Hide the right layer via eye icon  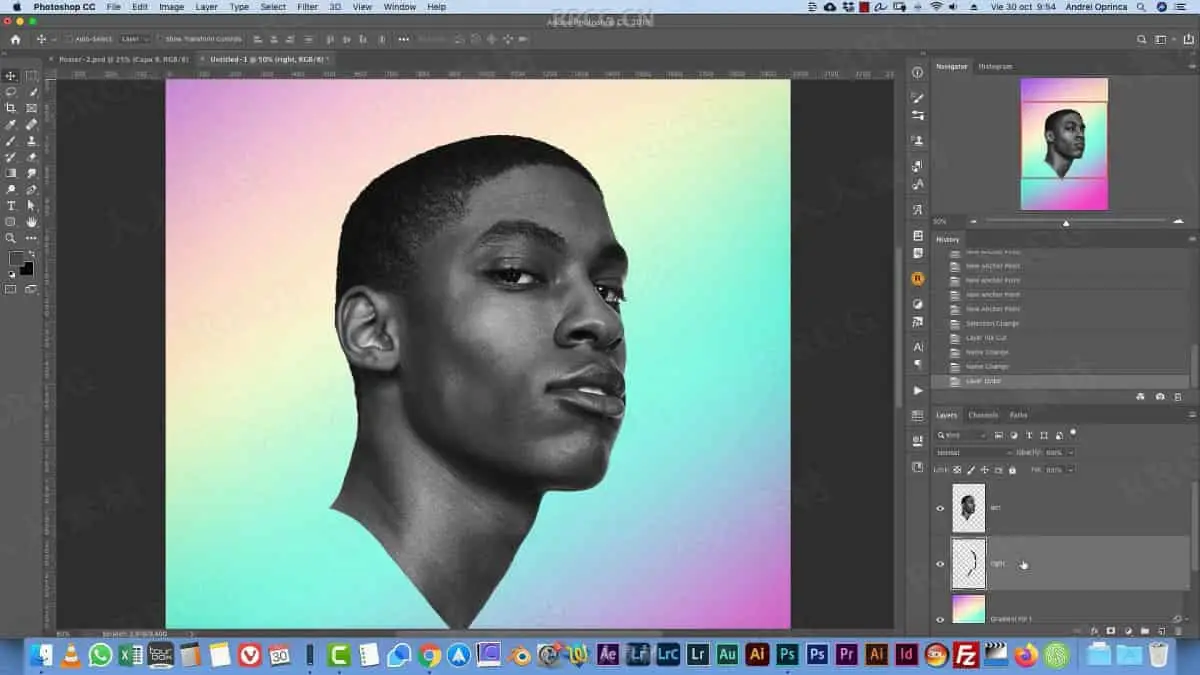[940, 564]
